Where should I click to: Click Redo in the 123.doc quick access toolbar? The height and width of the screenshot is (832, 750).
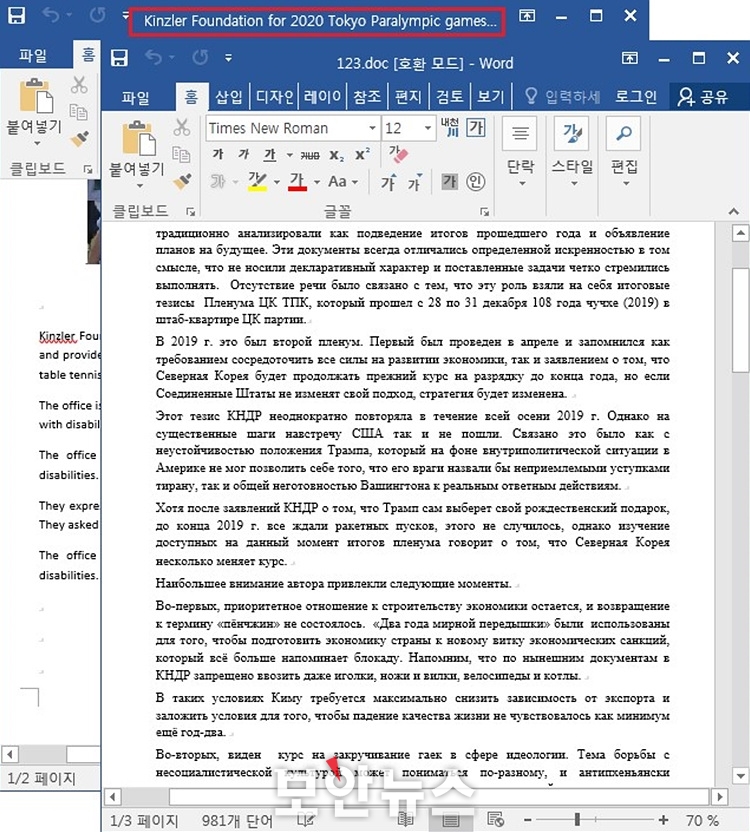201,57
